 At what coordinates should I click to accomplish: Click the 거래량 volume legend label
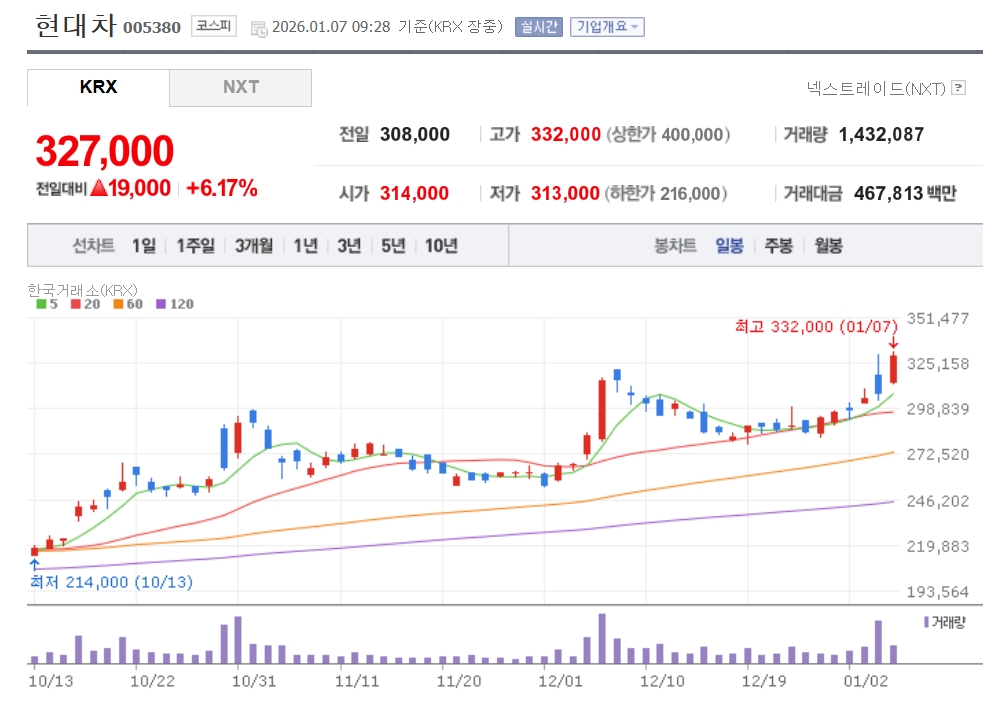point(948,622)
